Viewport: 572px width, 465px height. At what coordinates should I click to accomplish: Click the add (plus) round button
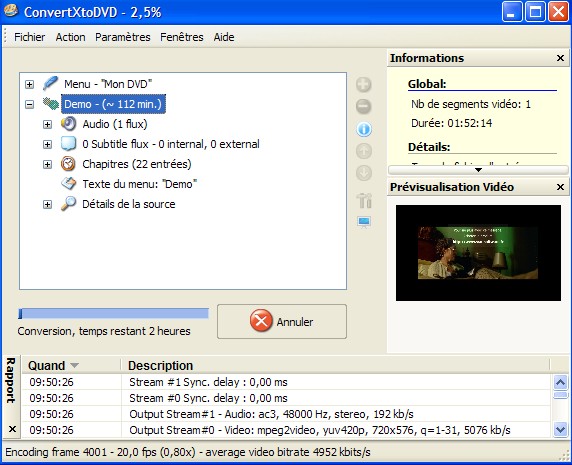tap(364, 85)
